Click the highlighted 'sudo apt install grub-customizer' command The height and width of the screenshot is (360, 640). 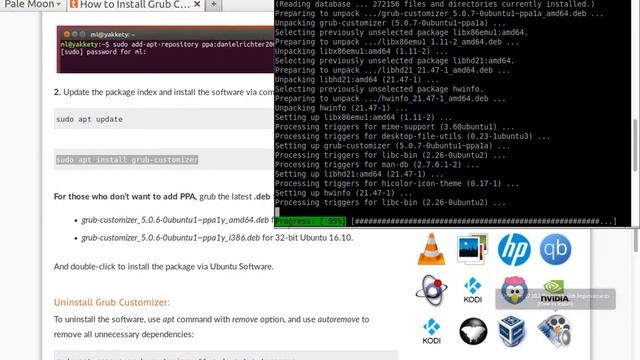[x=127, y=160]
